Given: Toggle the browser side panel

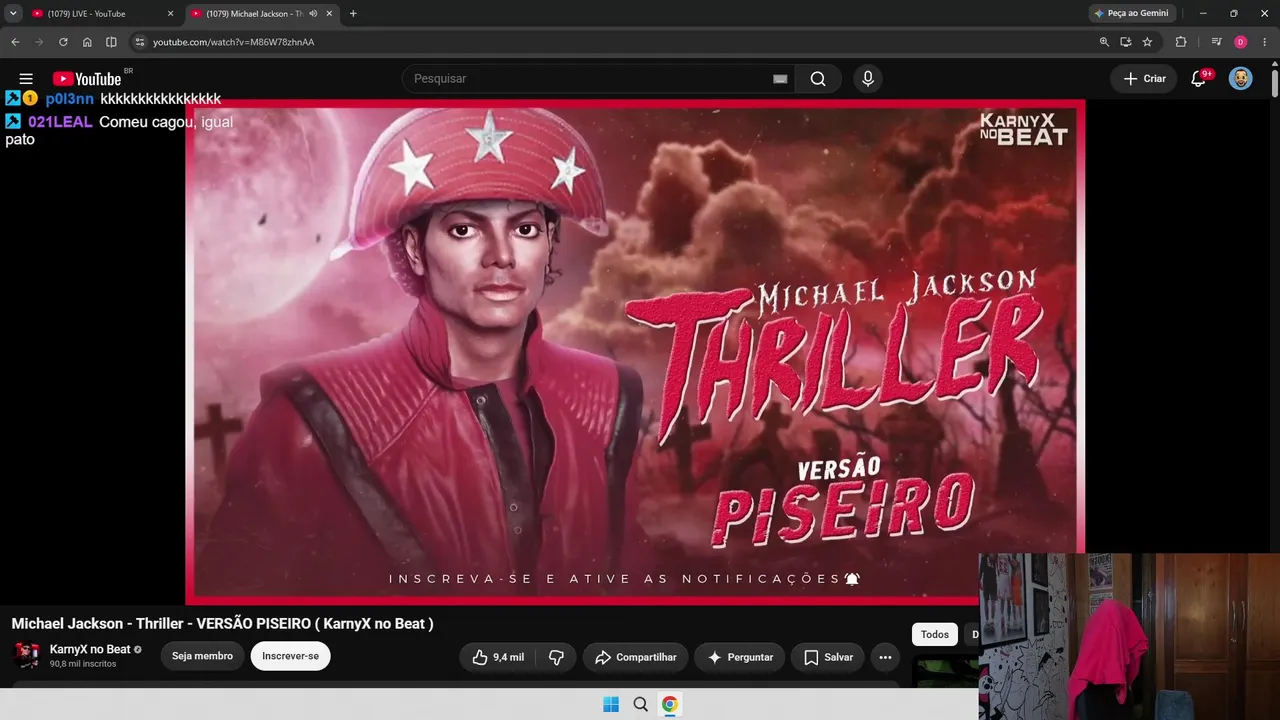Looking at the screenshot, I should 111,42.
